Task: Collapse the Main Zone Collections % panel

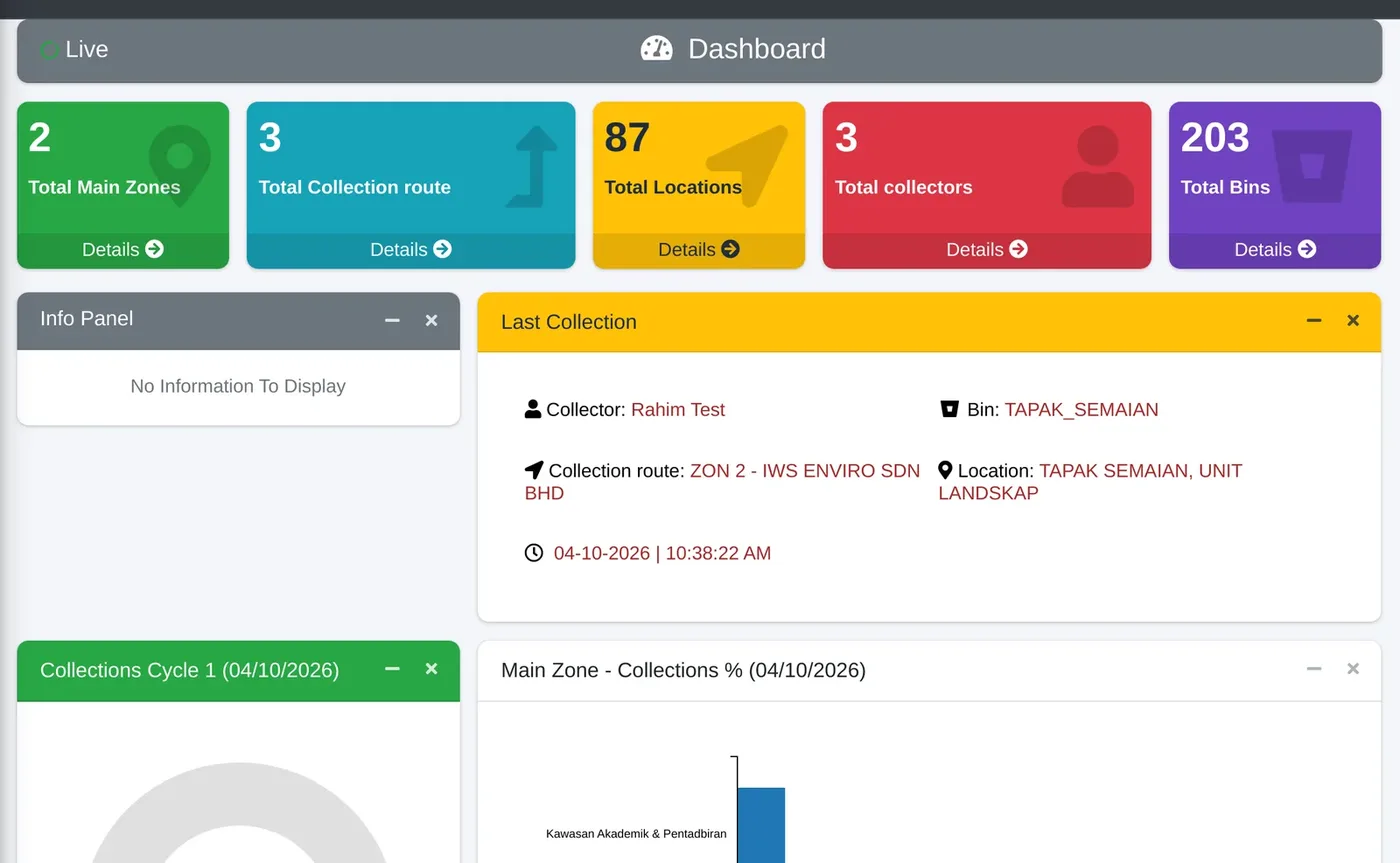Action: tap(1314, 668)
